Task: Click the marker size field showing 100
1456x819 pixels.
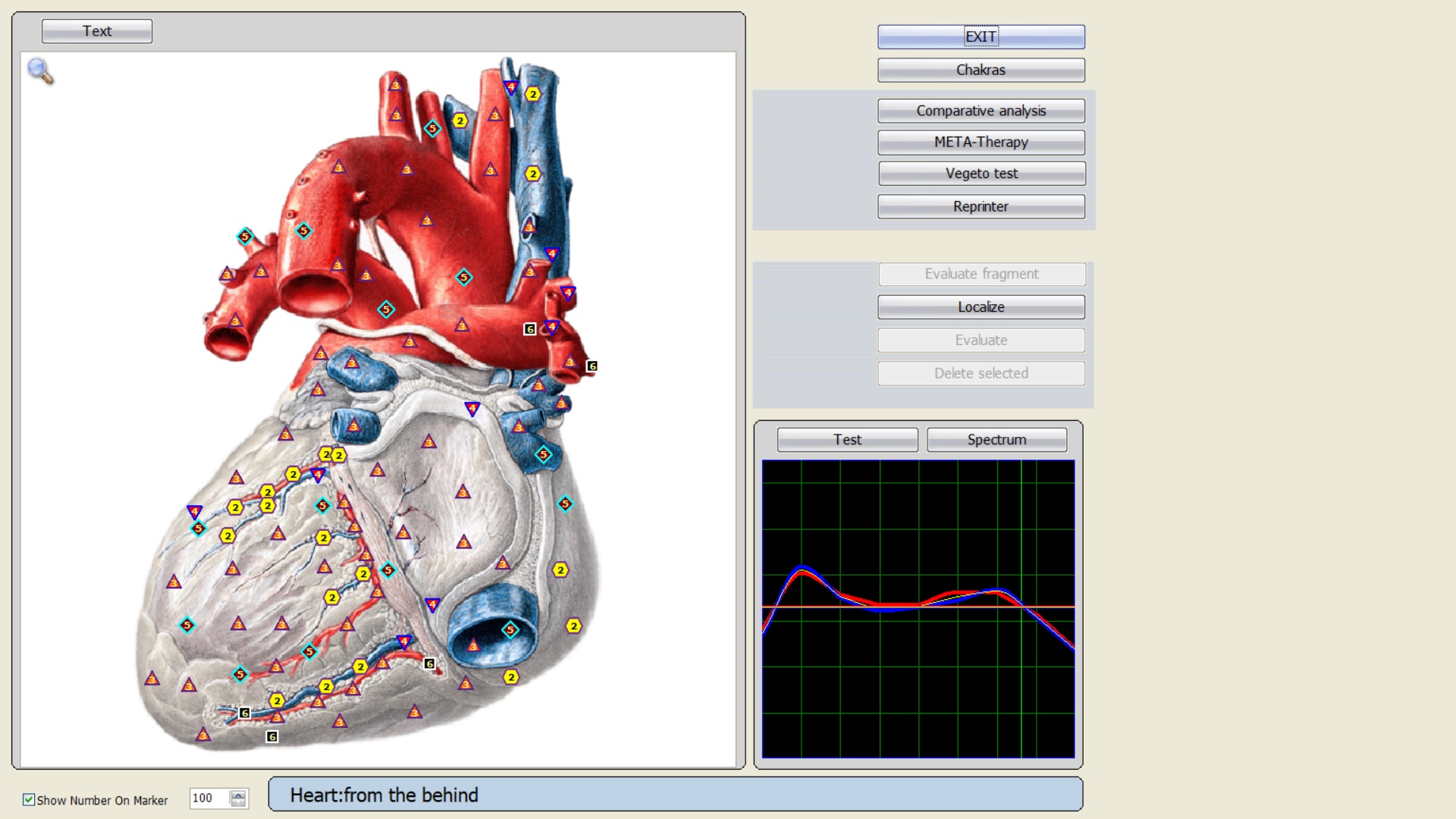Action: (x=209, y=798)
